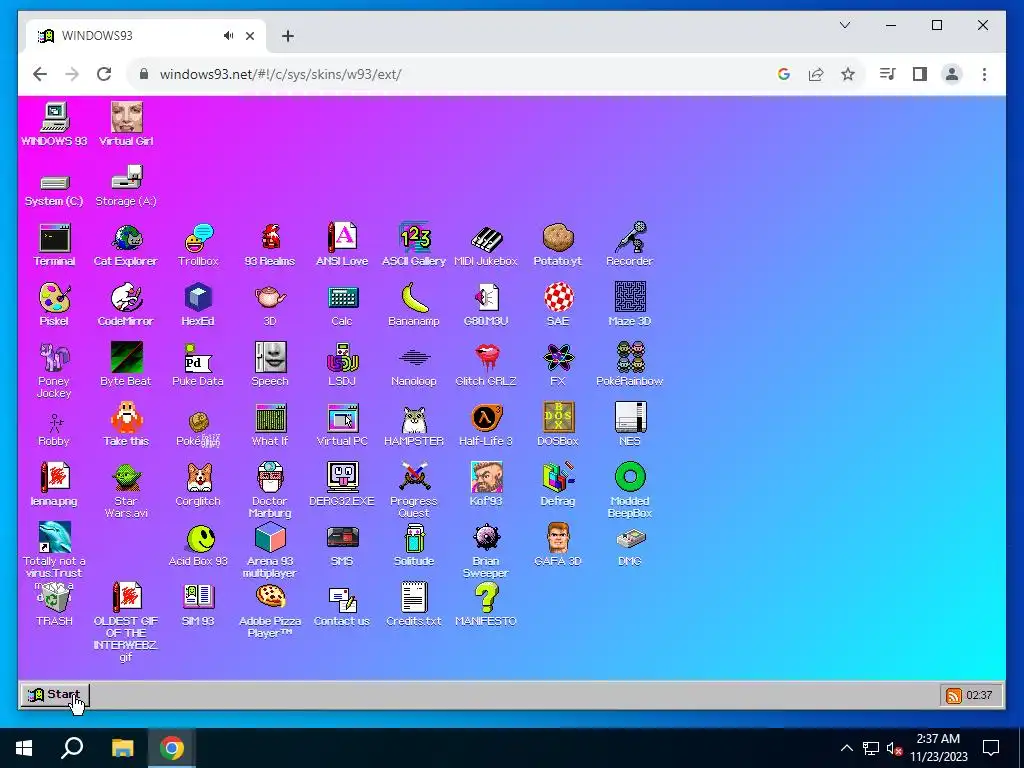Open Virtual PC icon

tap(342, 418)
